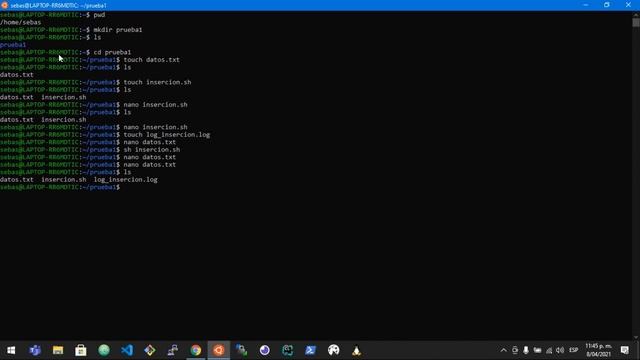Open the green round app on the taskbar

(x=104, y=350)
